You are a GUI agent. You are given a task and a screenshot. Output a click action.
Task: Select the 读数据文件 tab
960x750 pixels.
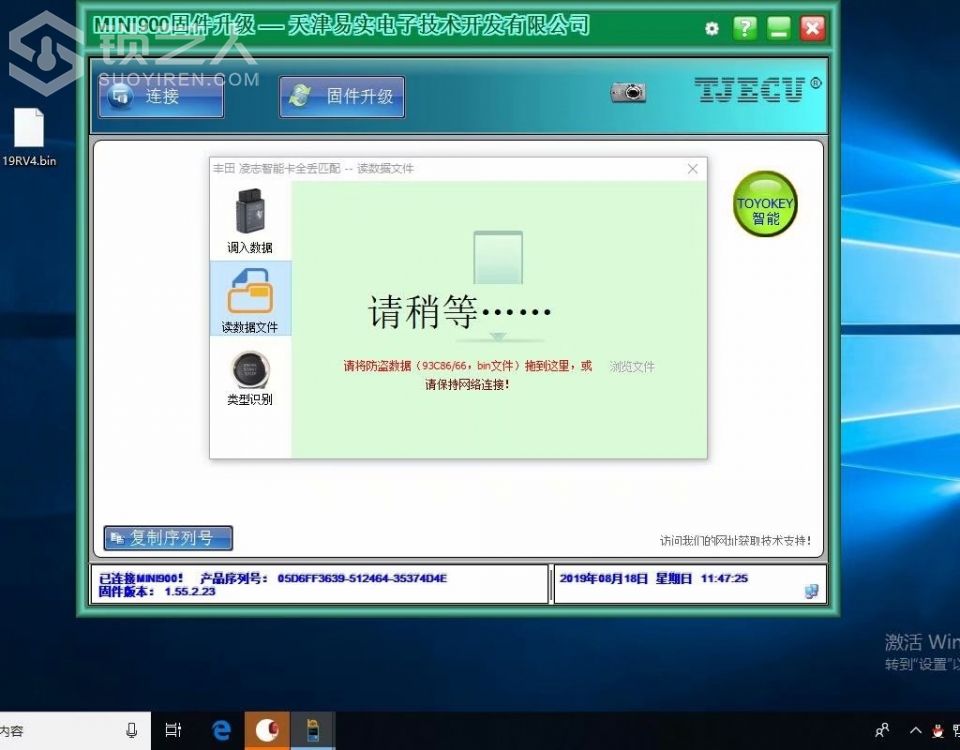tap(250, 300)
